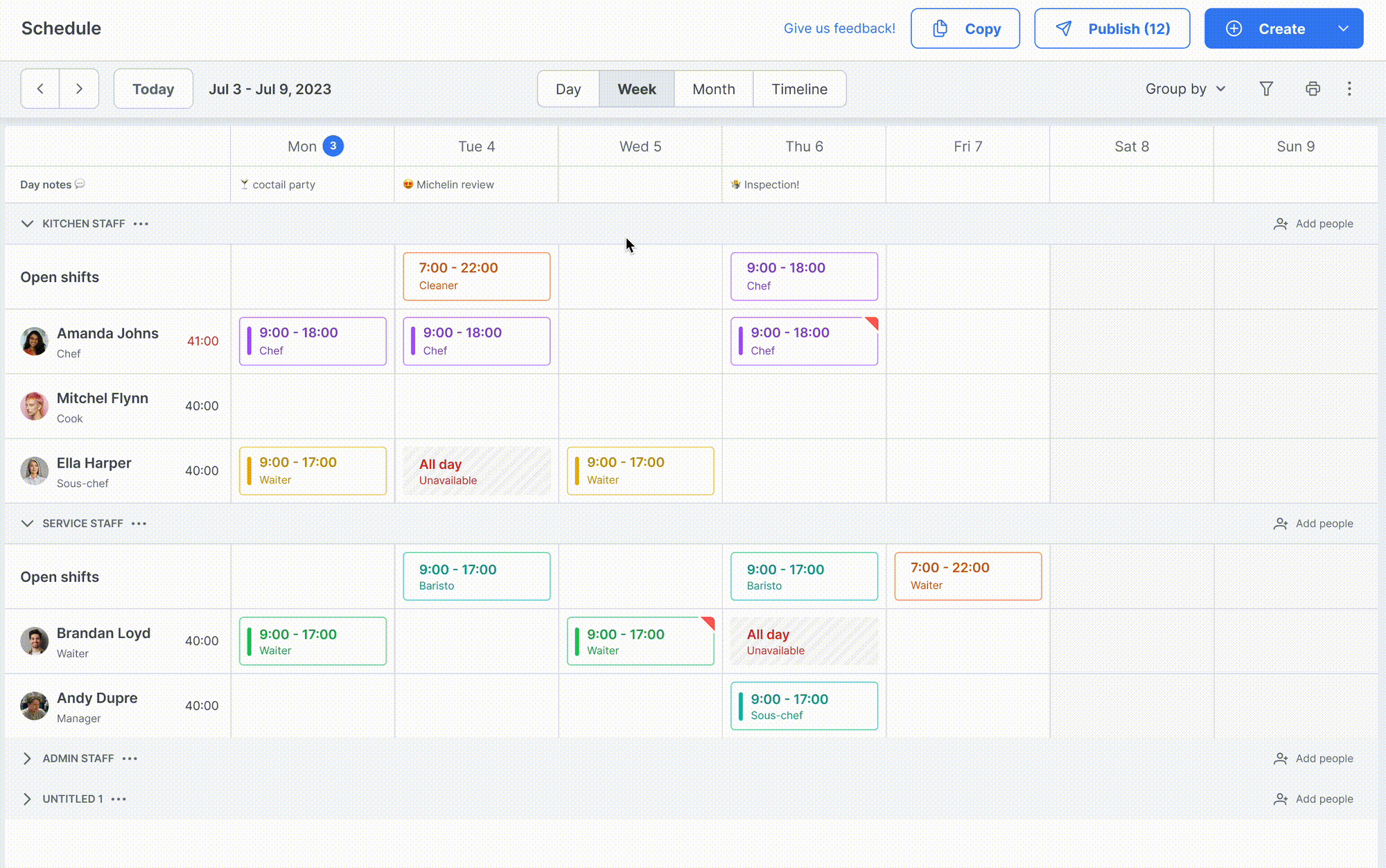The image size is (1386, 868).
Task: Click the filter icon to filter schedule
Action: pyautogui.click(x=1266, y=89)
